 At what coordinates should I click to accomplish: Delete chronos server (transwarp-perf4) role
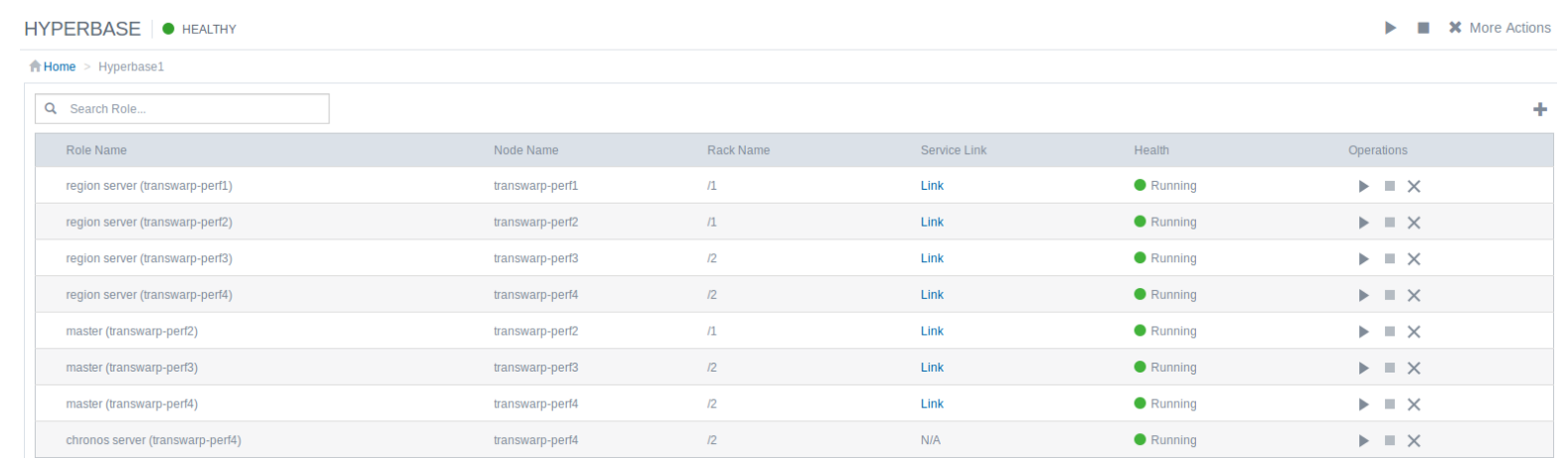click(x=1414, y=441)
